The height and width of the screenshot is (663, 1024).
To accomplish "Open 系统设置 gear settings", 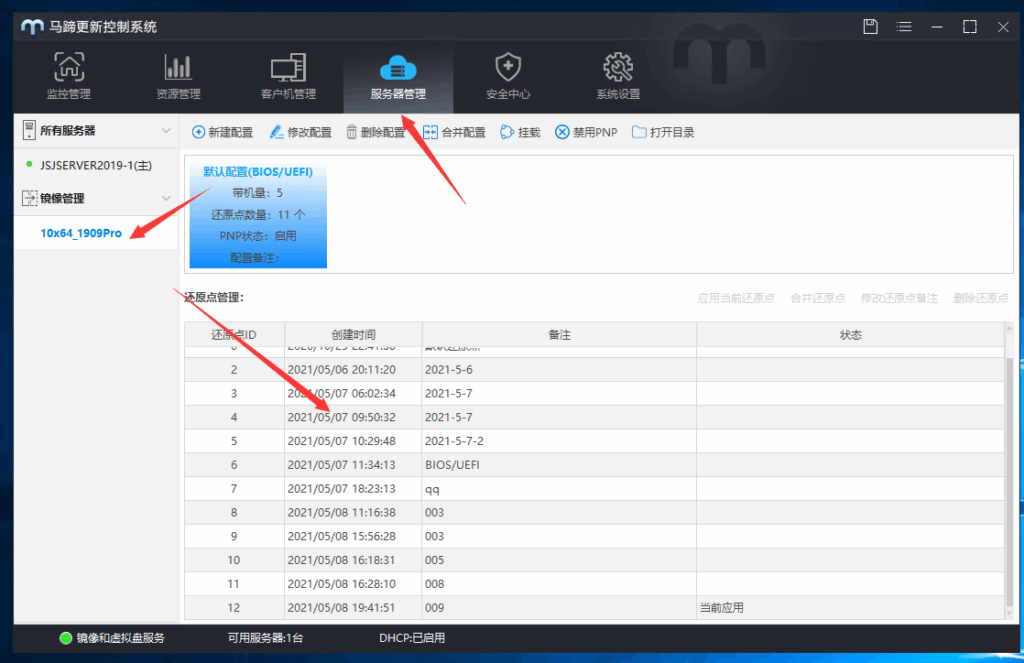I will click(x=618, y=76).
